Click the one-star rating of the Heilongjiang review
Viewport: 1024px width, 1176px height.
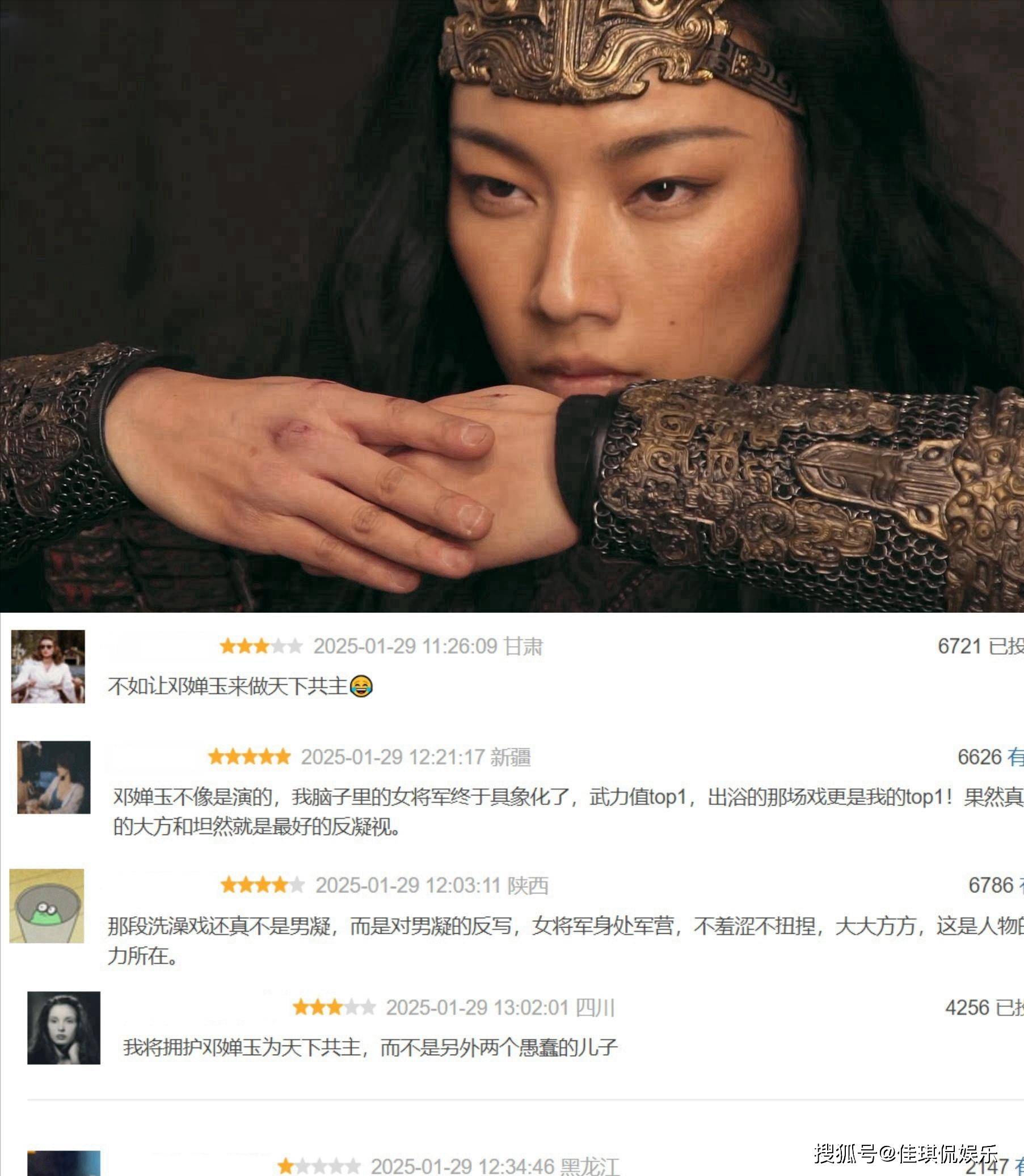pos(319,1166)
